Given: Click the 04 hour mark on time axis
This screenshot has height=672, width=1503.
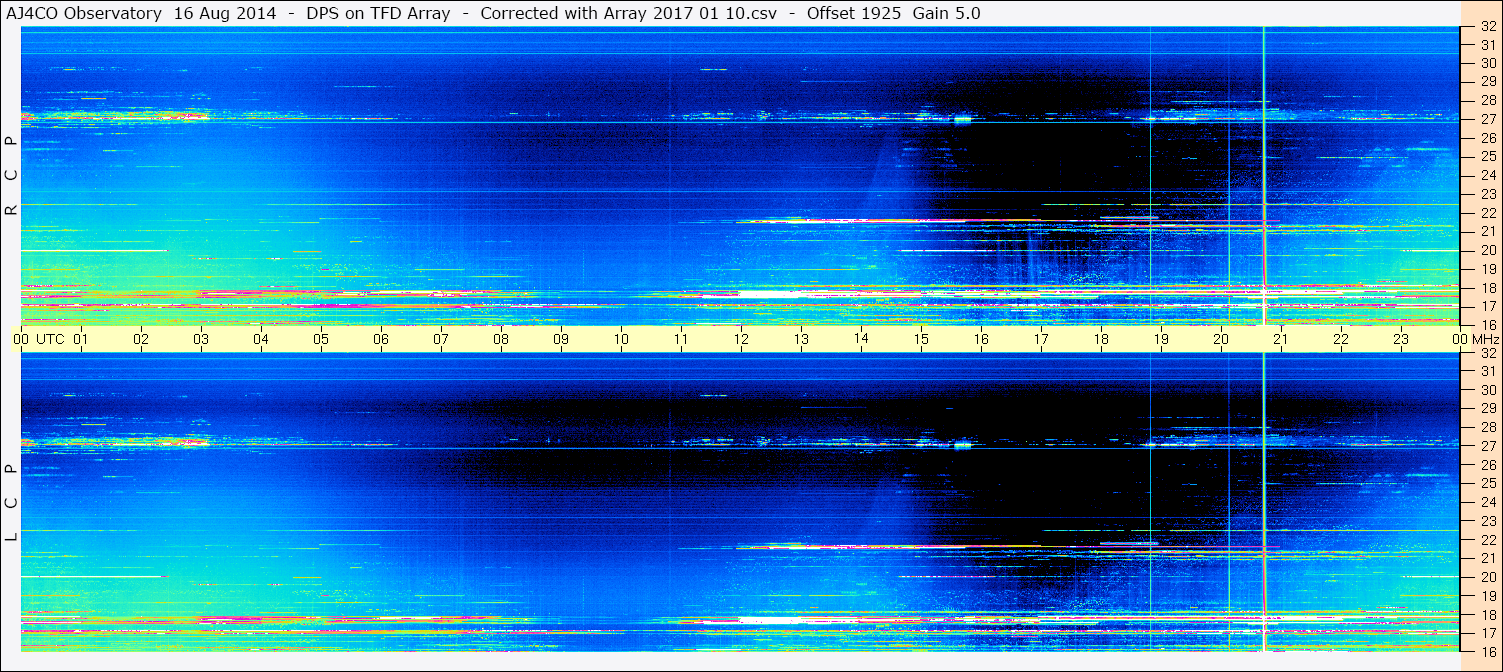Looking at the screenshot, I should point(261,339).
